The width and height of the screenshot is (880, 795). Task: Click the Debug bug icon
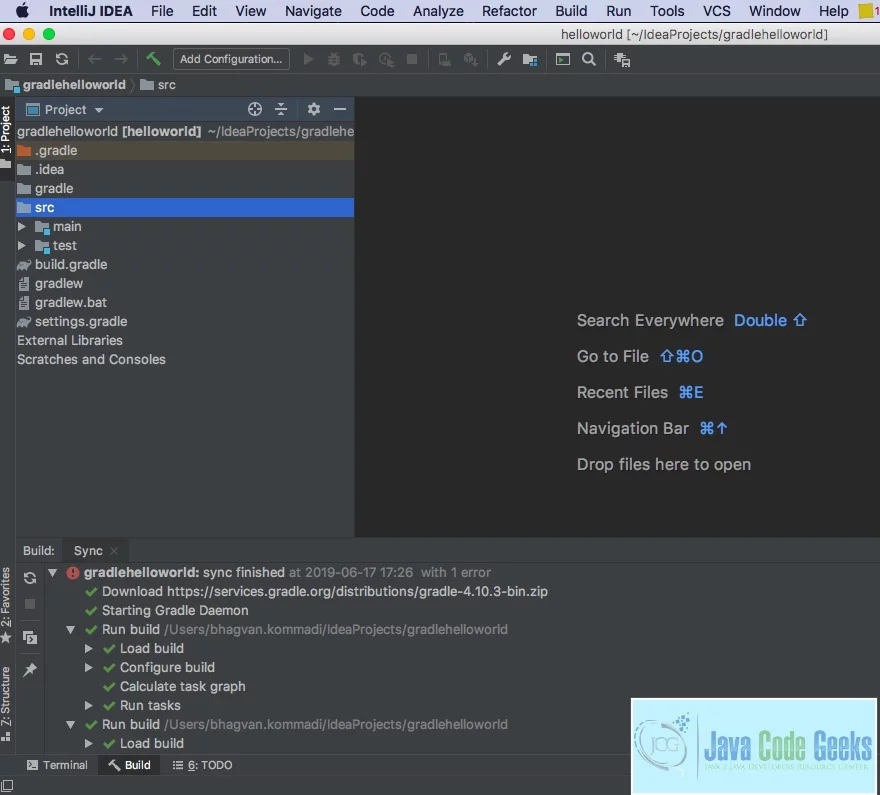[334, 59]
